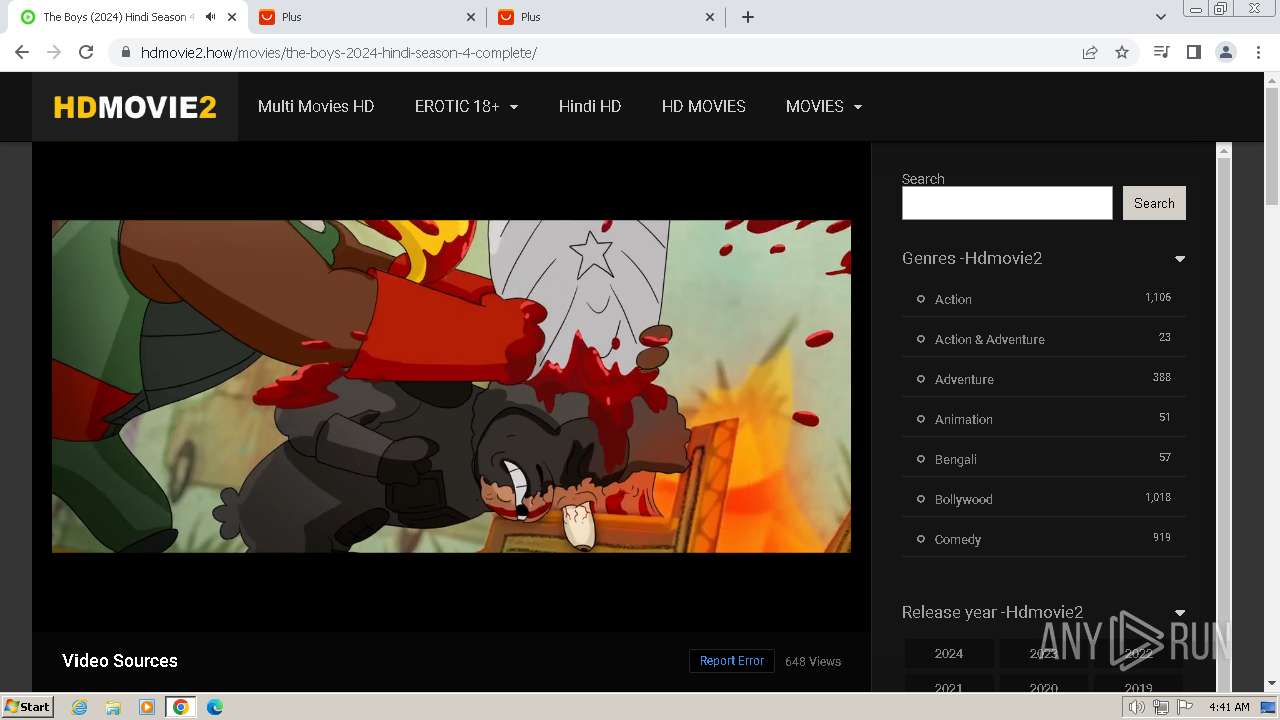Open the Chrome three-dot menu

(1257, 52)
